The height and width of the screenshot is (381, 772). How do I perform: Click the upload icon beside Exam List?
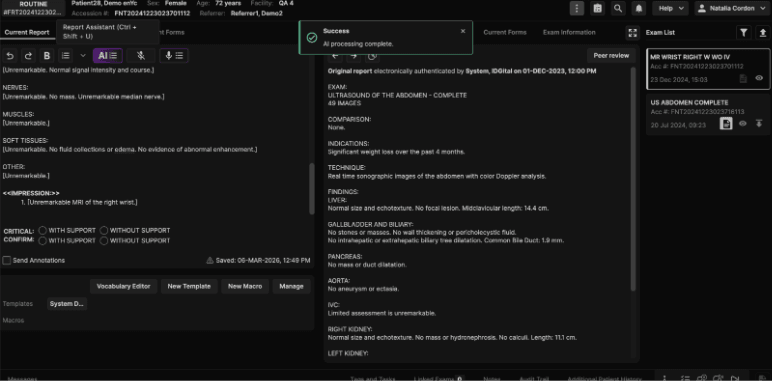pyautogui.click(x=763, y=32)
